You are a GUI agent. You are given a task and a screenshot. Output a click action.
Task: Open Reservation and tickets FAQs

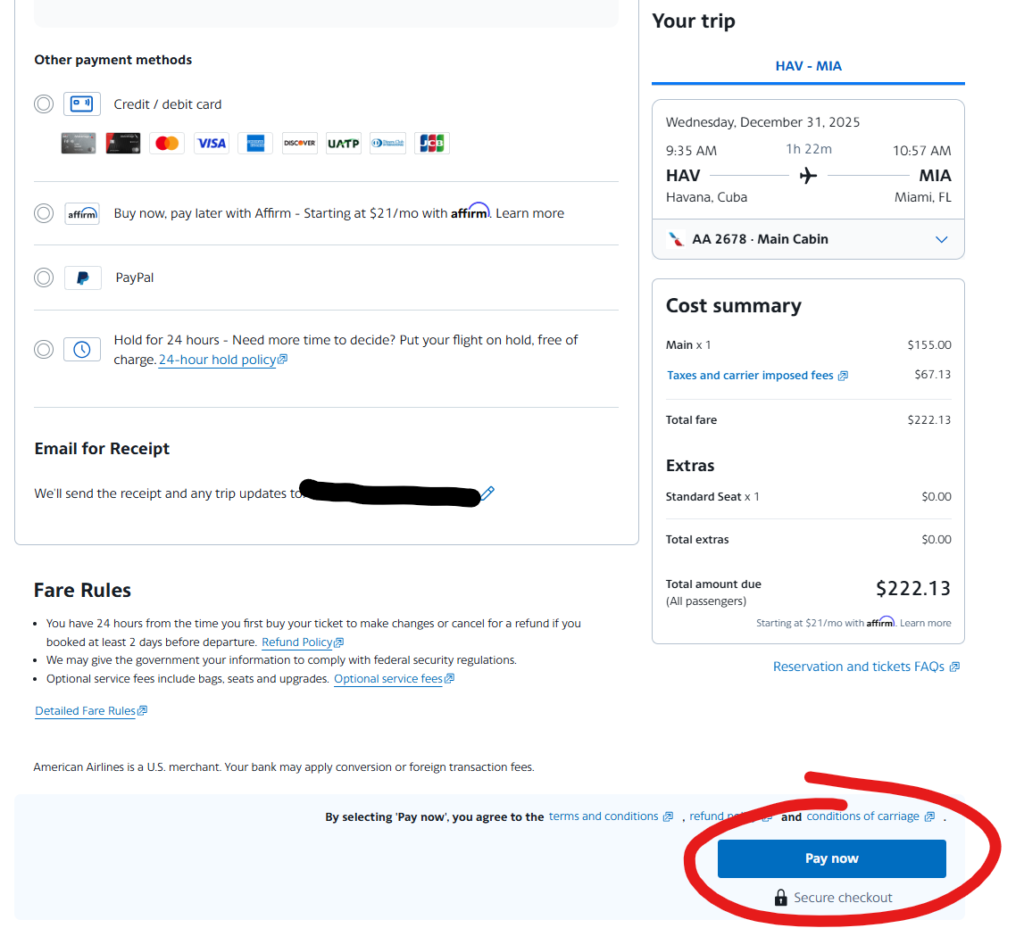pos(858,667)
